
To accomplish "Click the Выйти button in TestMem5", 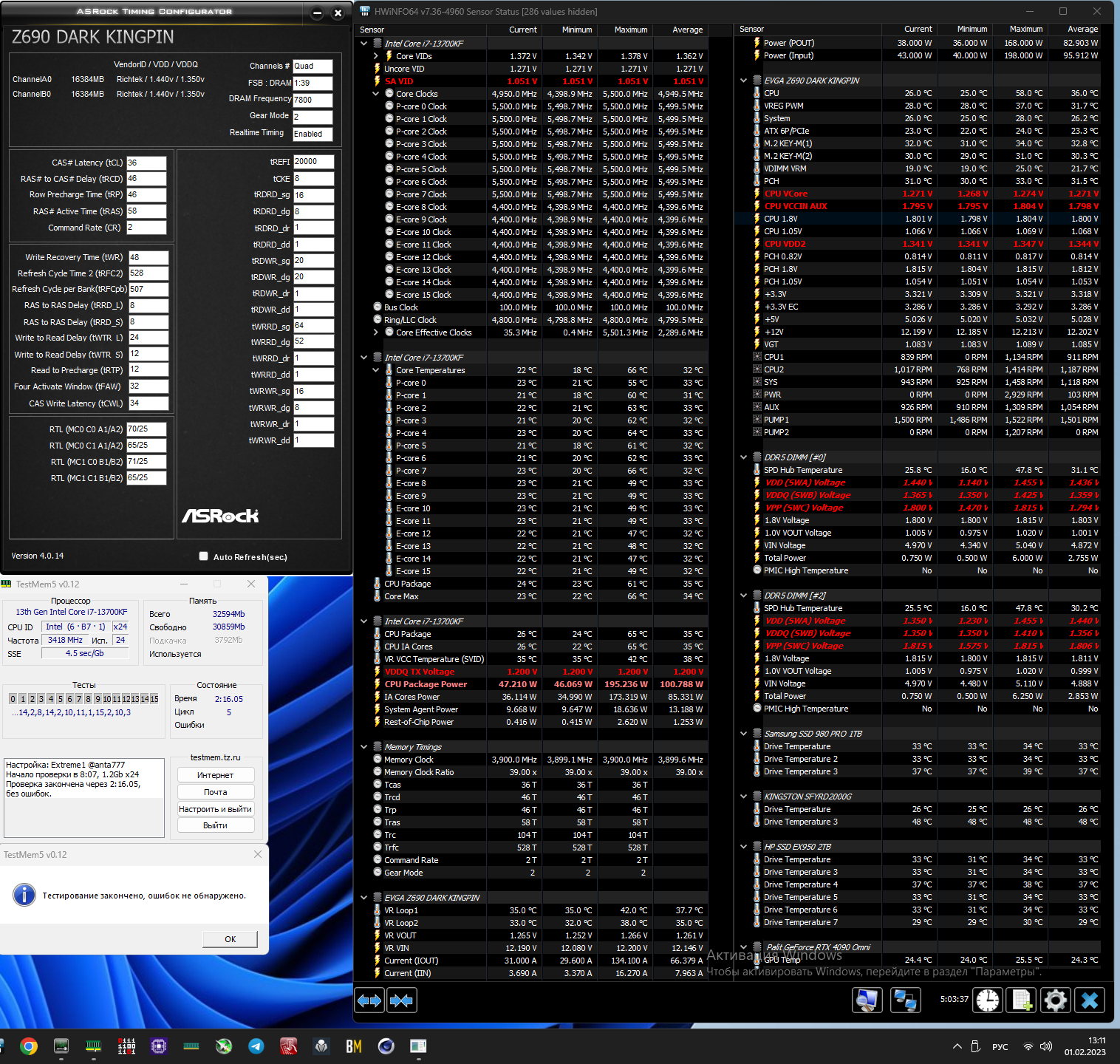I will [x=216, y=825].
